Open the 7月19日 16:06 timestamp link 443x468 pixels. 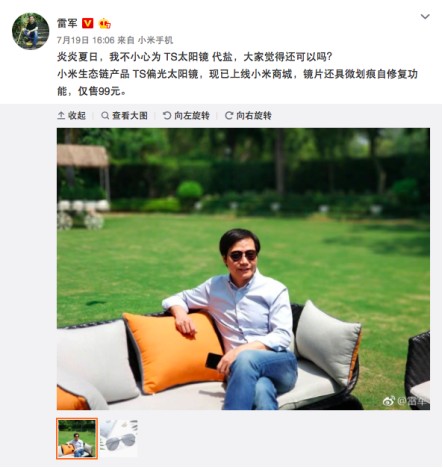[86, 40]
